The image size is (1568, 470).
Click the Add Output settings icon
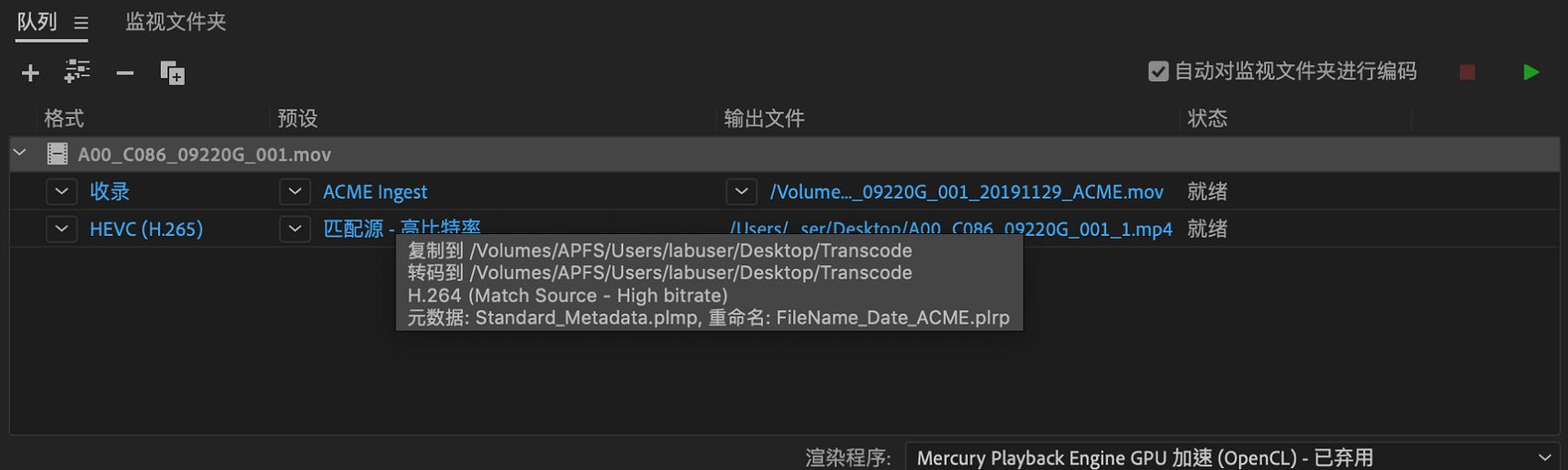tap(77, 72)
